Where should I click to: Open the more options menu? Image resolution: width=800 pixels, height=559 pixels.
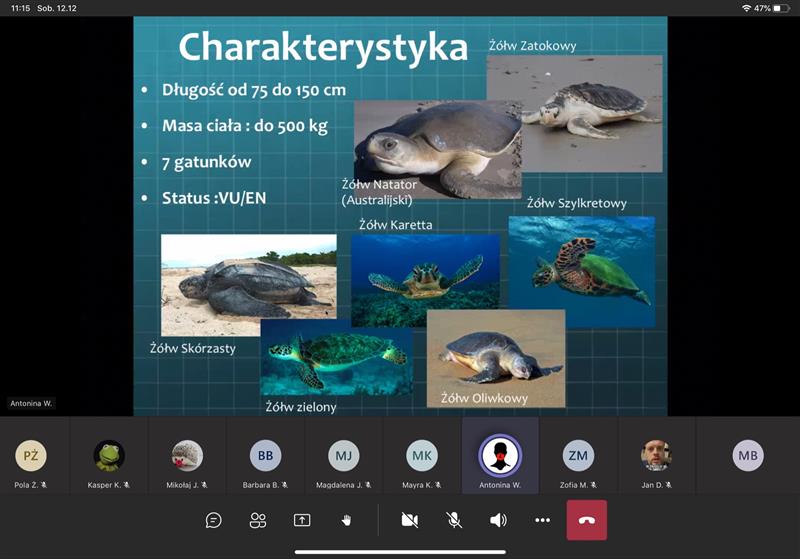542,520
